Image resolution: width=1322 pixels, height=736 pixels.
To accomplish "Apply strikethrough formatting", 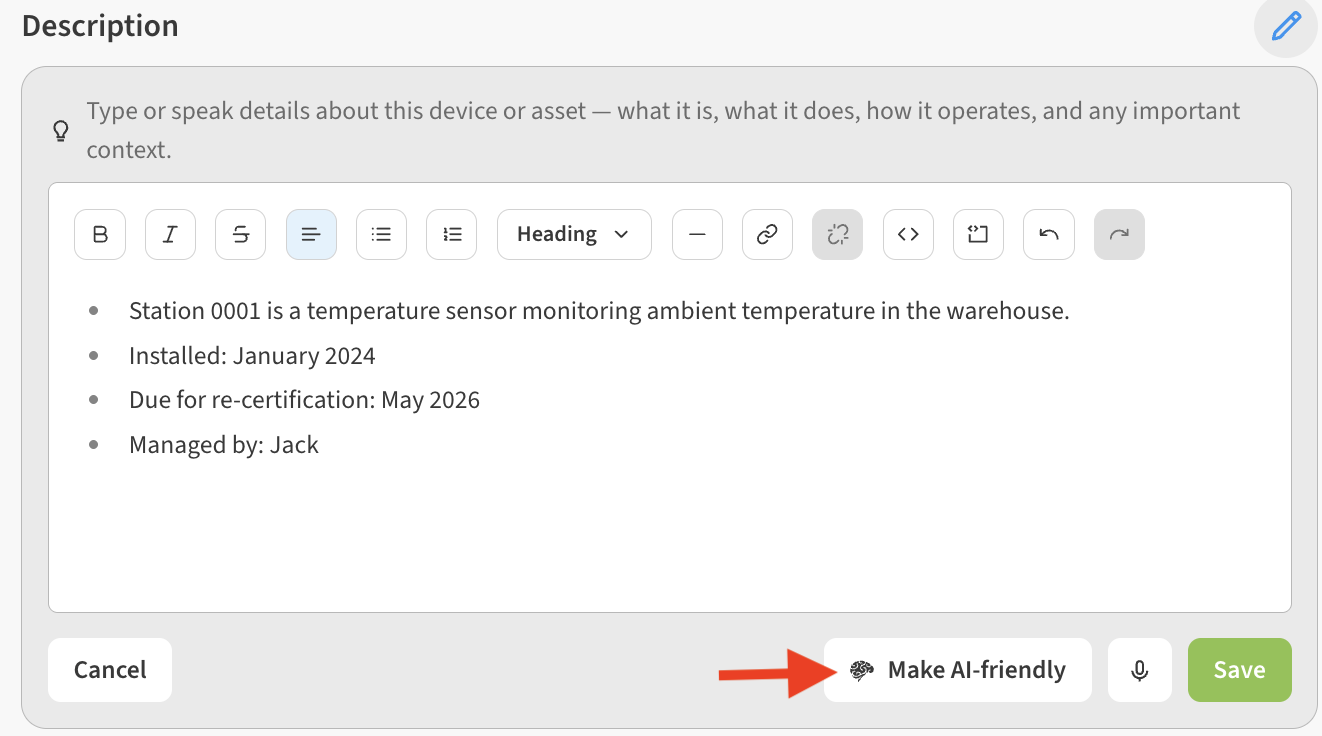I will (241, 234).
